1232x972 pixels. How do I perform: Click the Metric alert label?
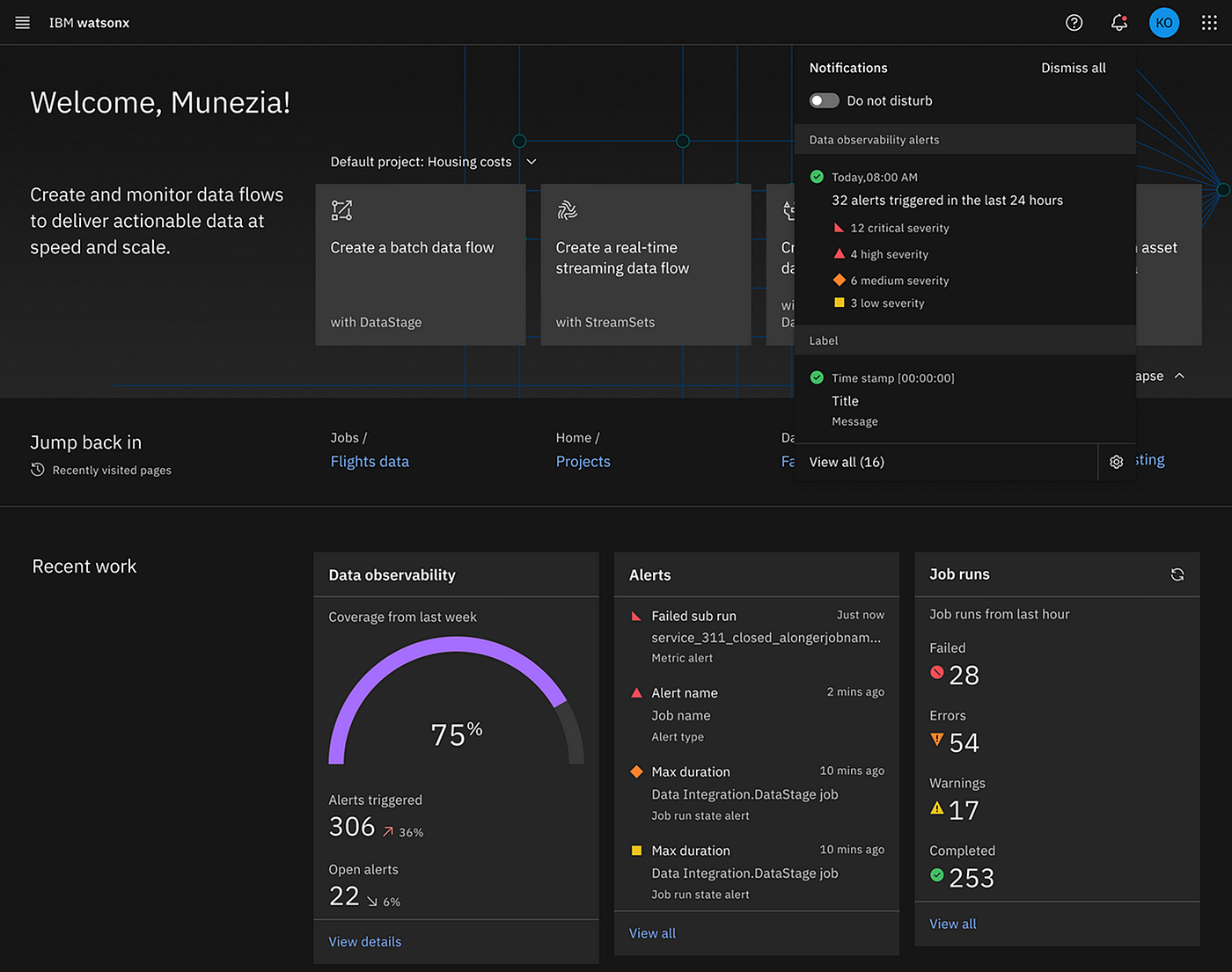click(682, 658)
